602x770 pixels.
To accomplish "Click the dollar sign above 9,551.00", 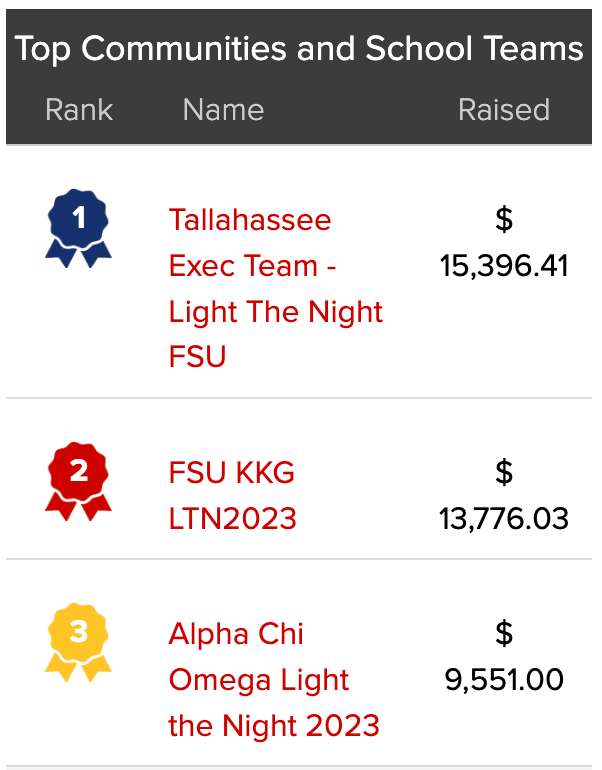I will pyautogui.click(x=504, y=634).
